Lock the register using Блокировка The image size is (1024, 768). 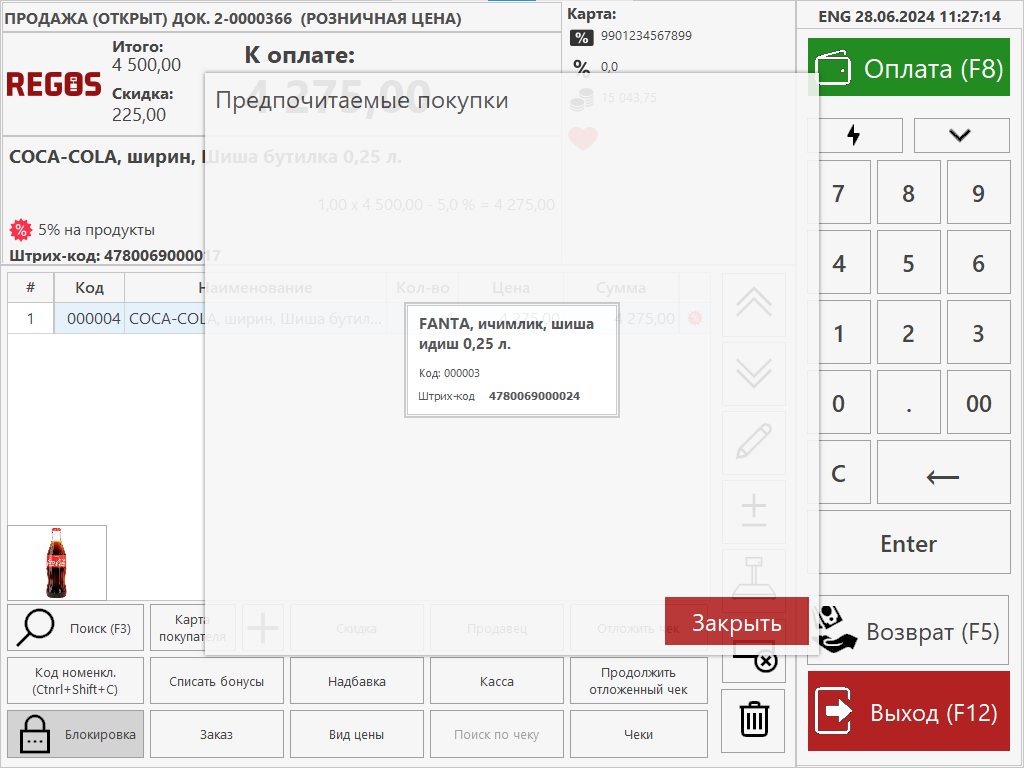(x=76, y=734)
